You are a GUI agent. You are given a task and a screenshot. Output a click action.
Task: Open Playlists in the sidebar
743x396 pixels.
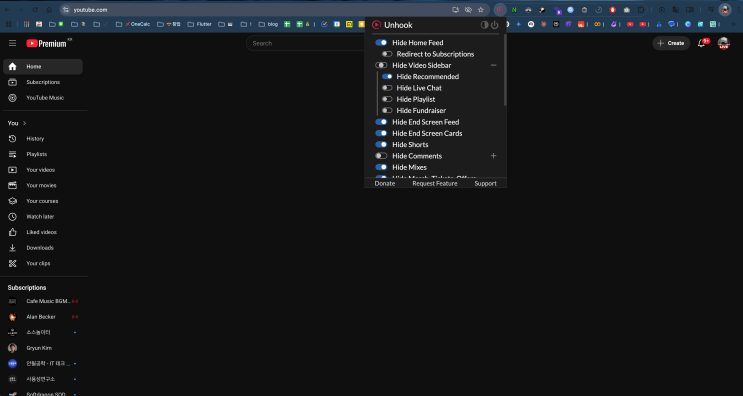point(43,154)
